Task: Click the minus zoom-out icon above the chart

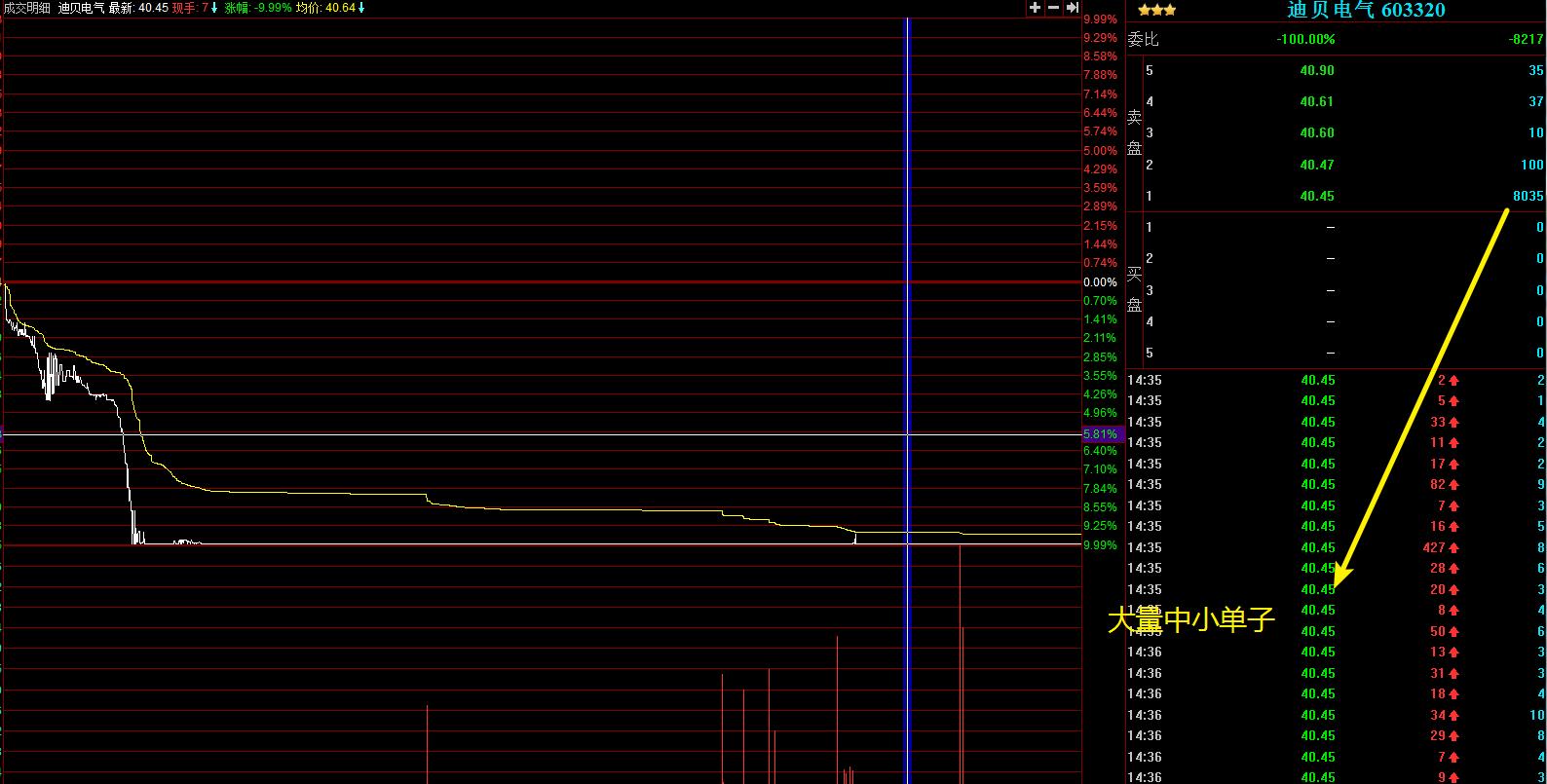Action: [1053, 8]
